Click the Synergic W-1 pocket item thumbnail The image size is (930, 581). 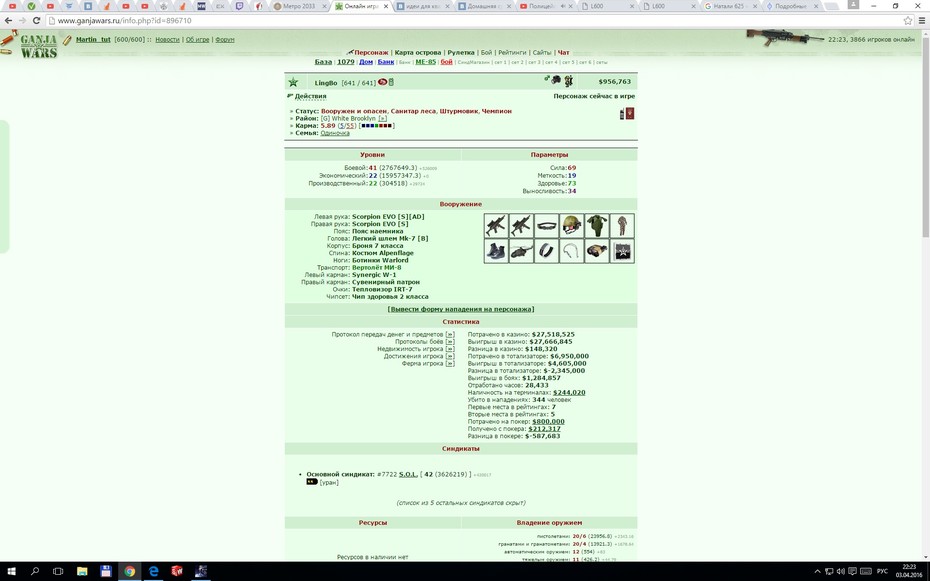click(x=546, y=251)
